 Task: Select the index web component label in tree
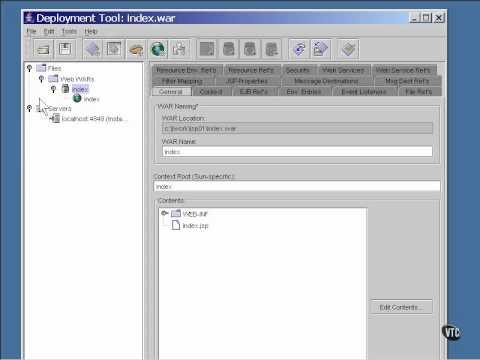(91, 99)
